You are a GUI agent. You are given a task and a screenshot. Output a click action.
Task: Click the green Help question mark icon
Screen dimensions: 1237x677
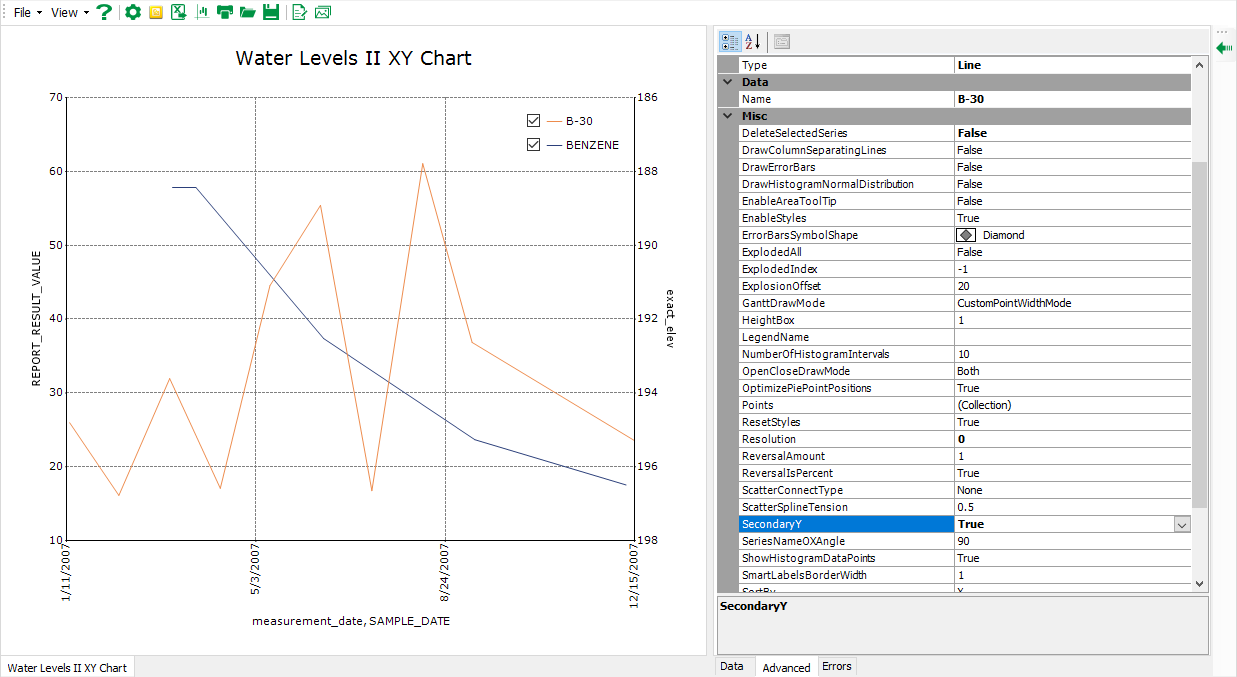click(104, 12)
